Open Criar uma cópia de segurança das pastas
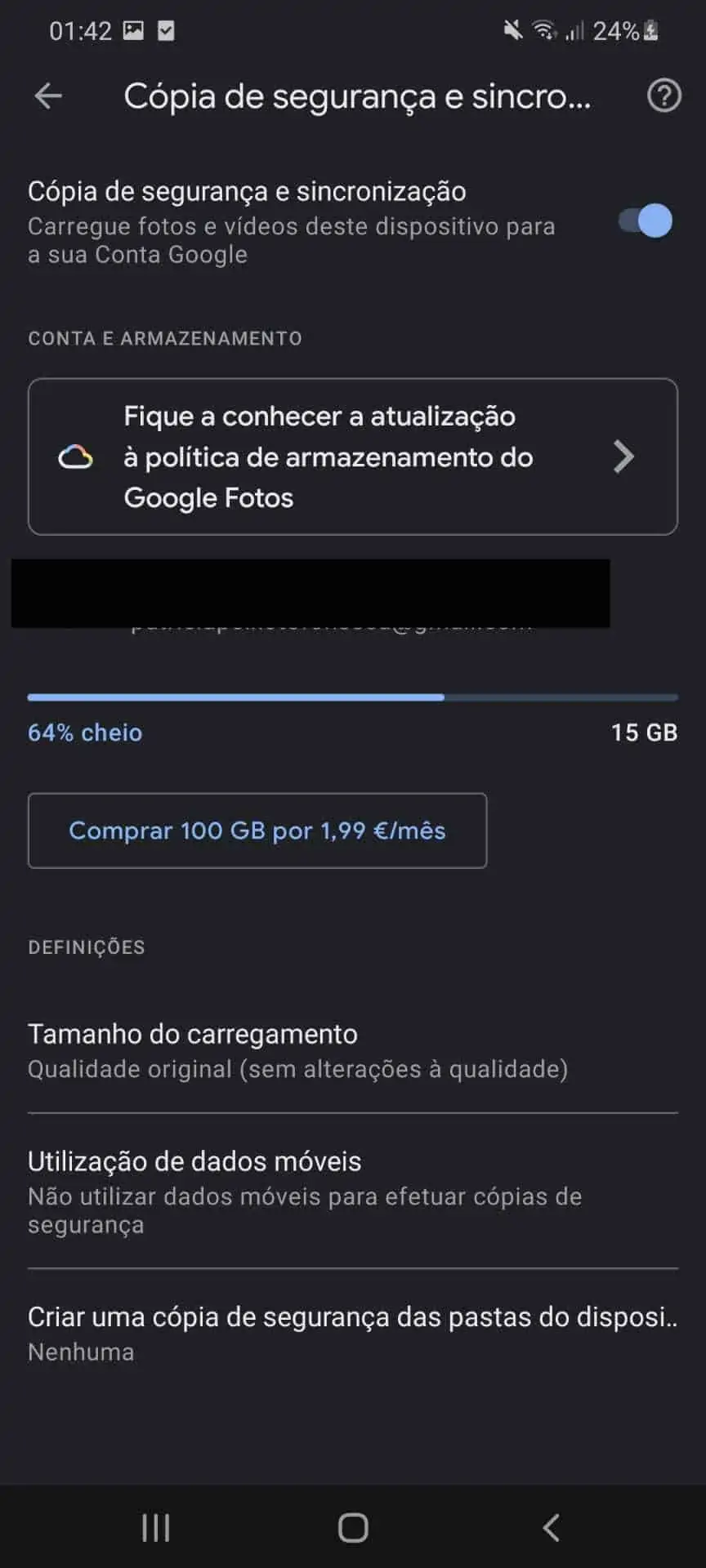The image size is (706, 1568). [353, 1334]
